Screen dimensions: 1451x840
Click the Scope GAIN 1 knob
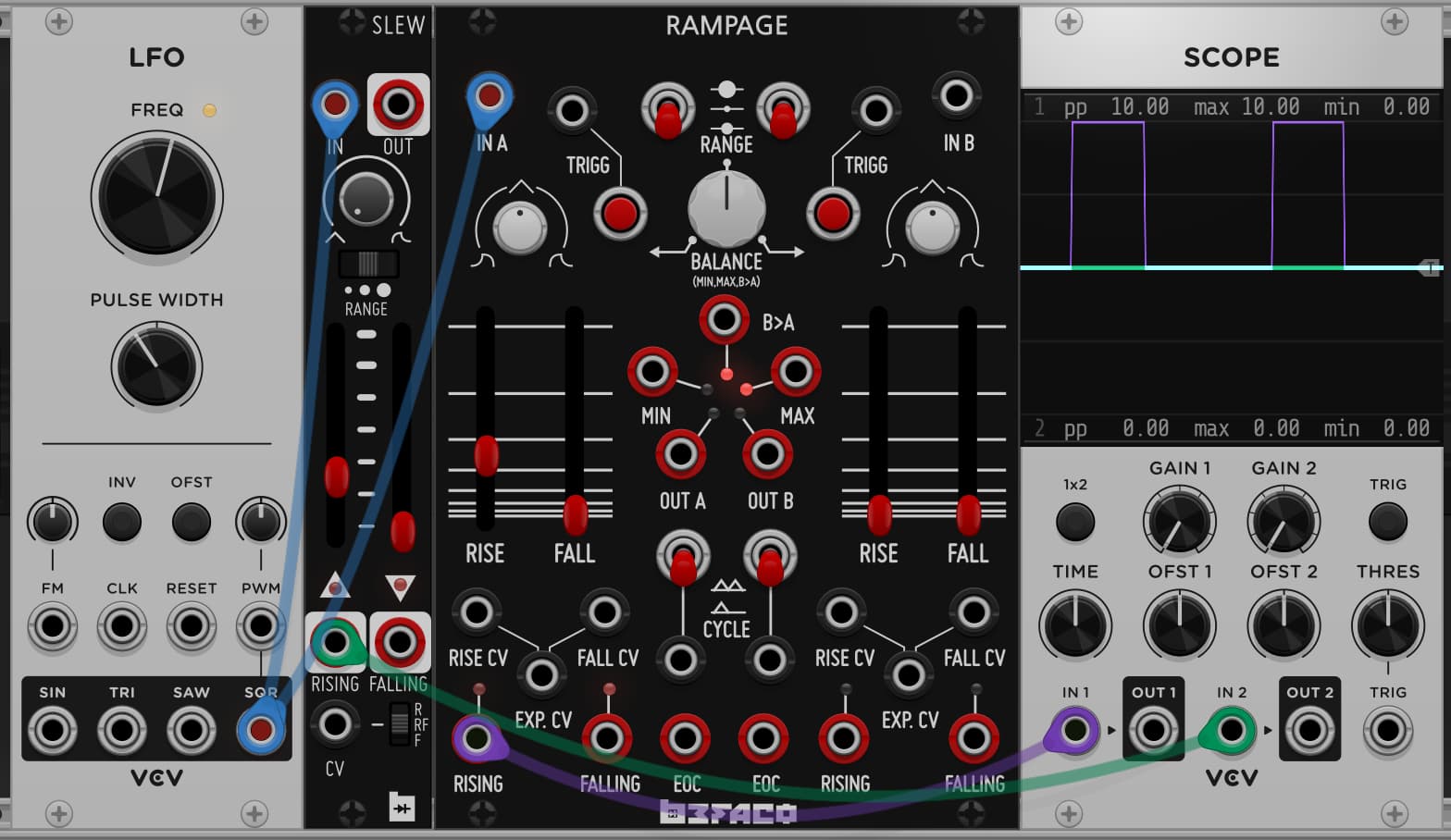point(1180,522)
